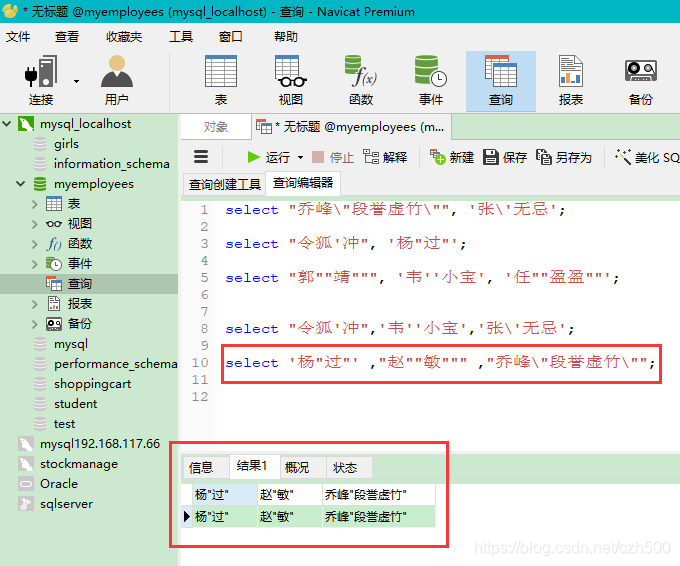Select the 函数 function toolbar icon
680x566 pixels.
(361, 81)
